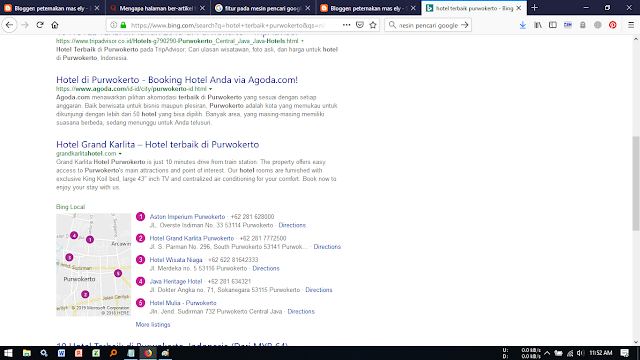Open the www.agoda.com green URL link

[x=131, y=89]
